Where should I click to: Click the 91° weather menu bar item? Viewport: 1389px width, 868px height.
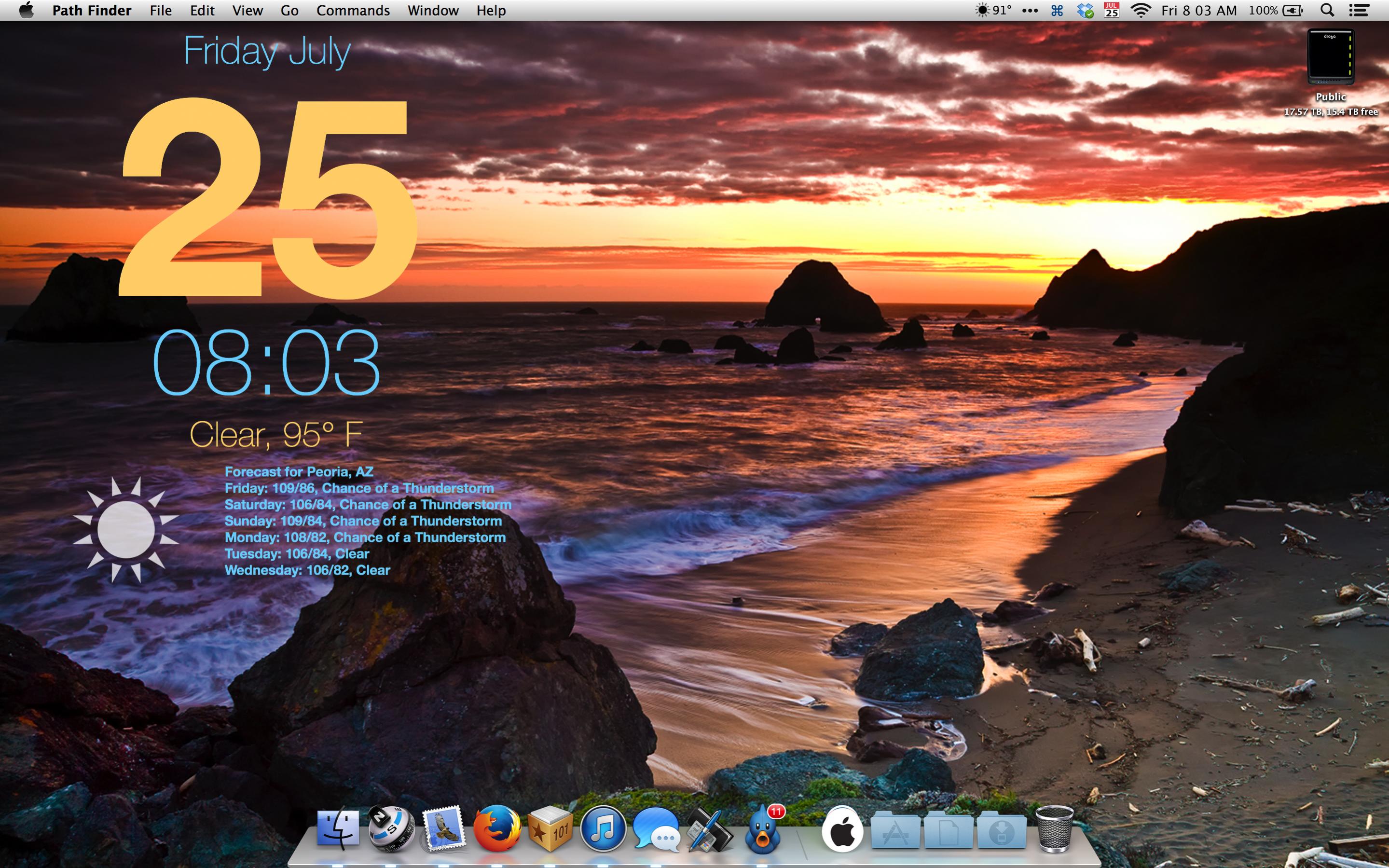pyautogui.click(x=994, y=10)
